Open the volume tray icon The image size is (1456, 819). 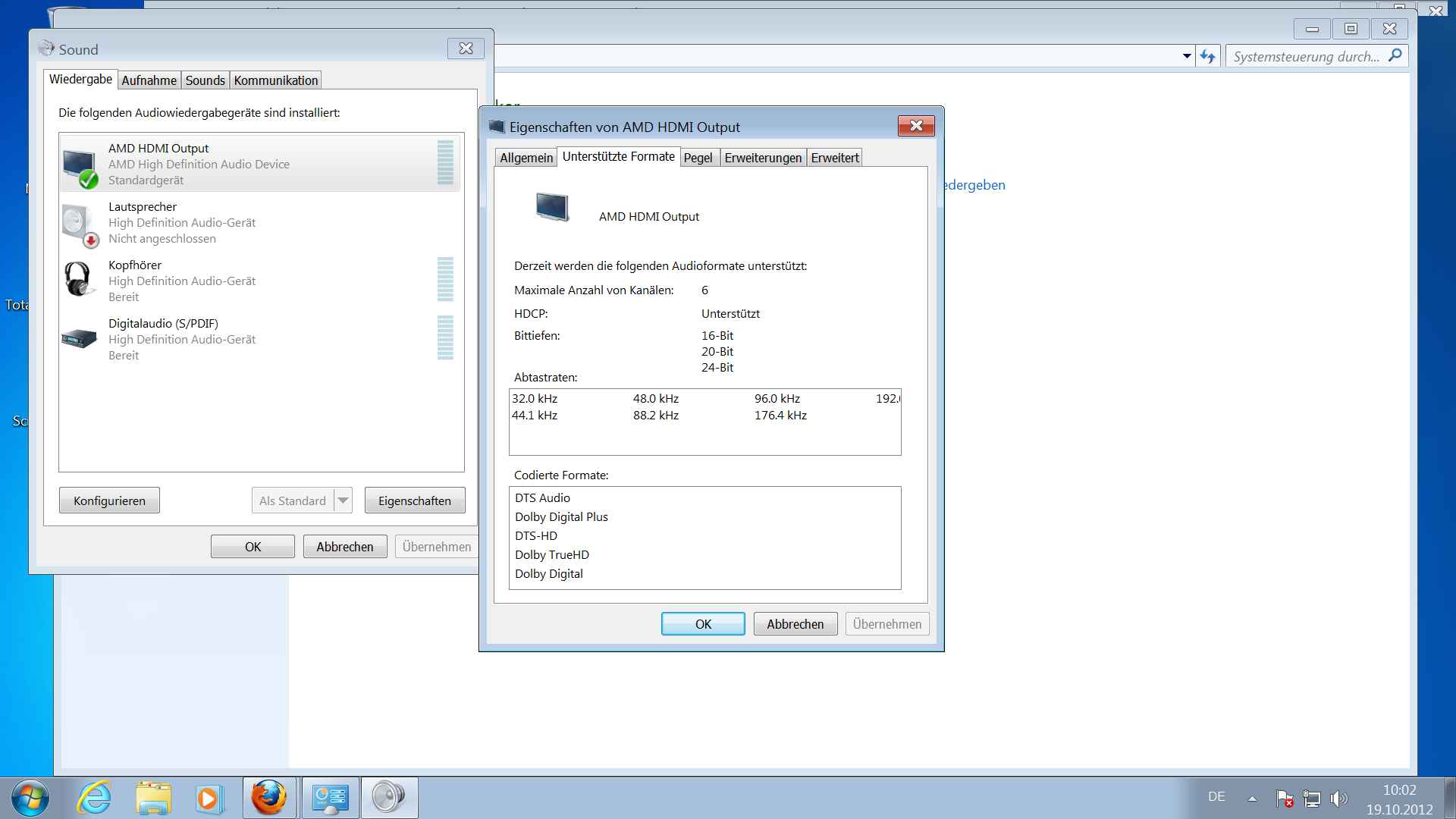click(1339, 798)
